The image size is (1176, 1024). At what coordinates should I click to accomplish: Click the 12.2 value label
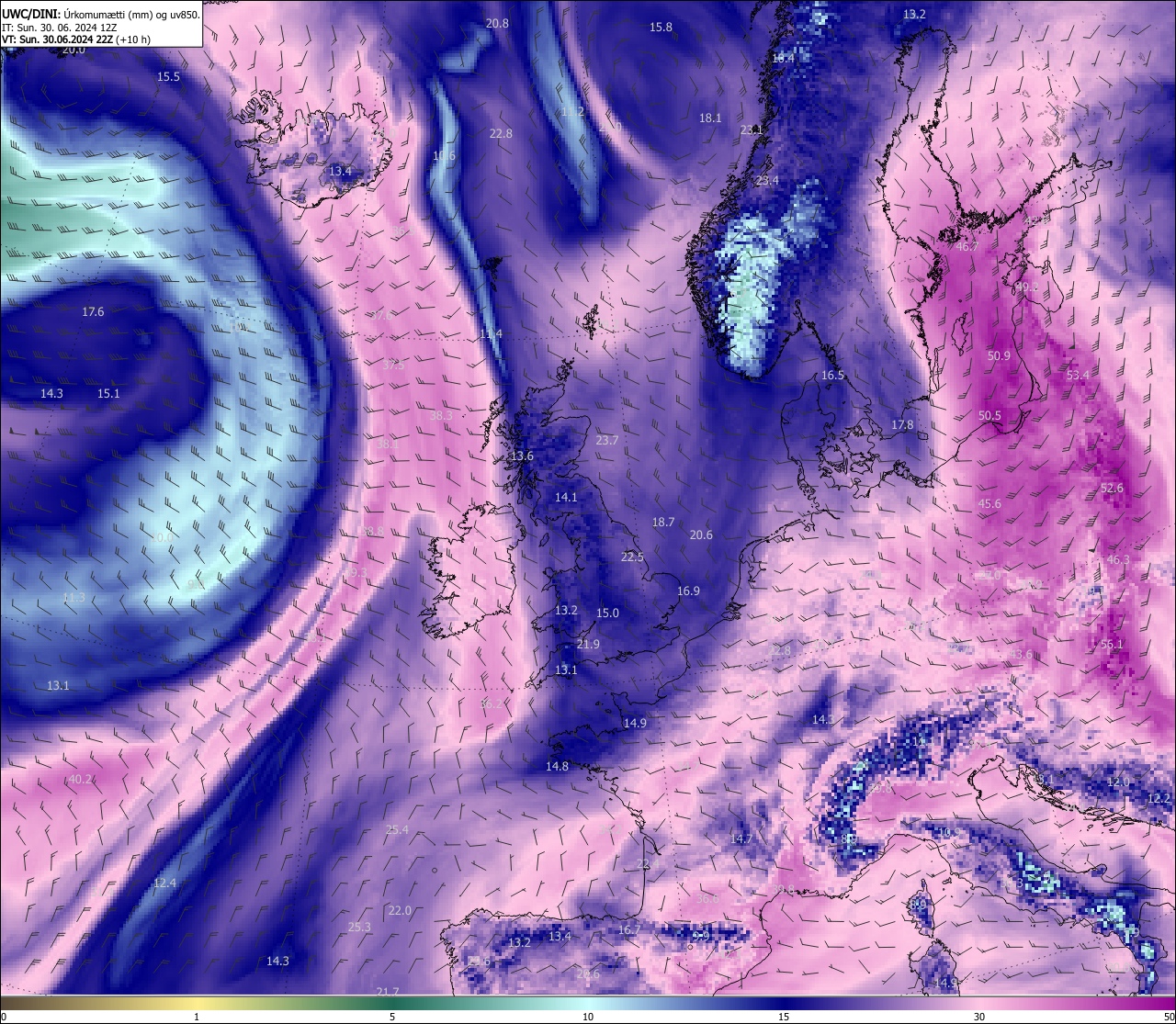[1159, 798]
